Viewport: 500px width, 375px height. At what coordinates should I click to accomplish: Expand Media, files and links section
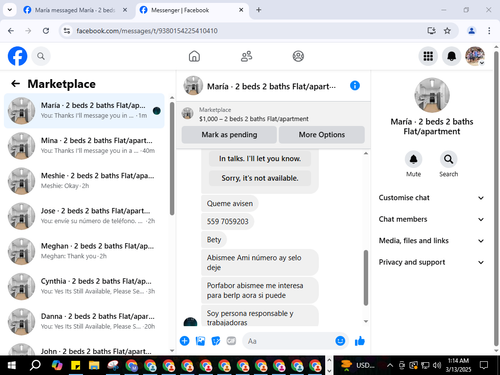(x=431, y=241)
